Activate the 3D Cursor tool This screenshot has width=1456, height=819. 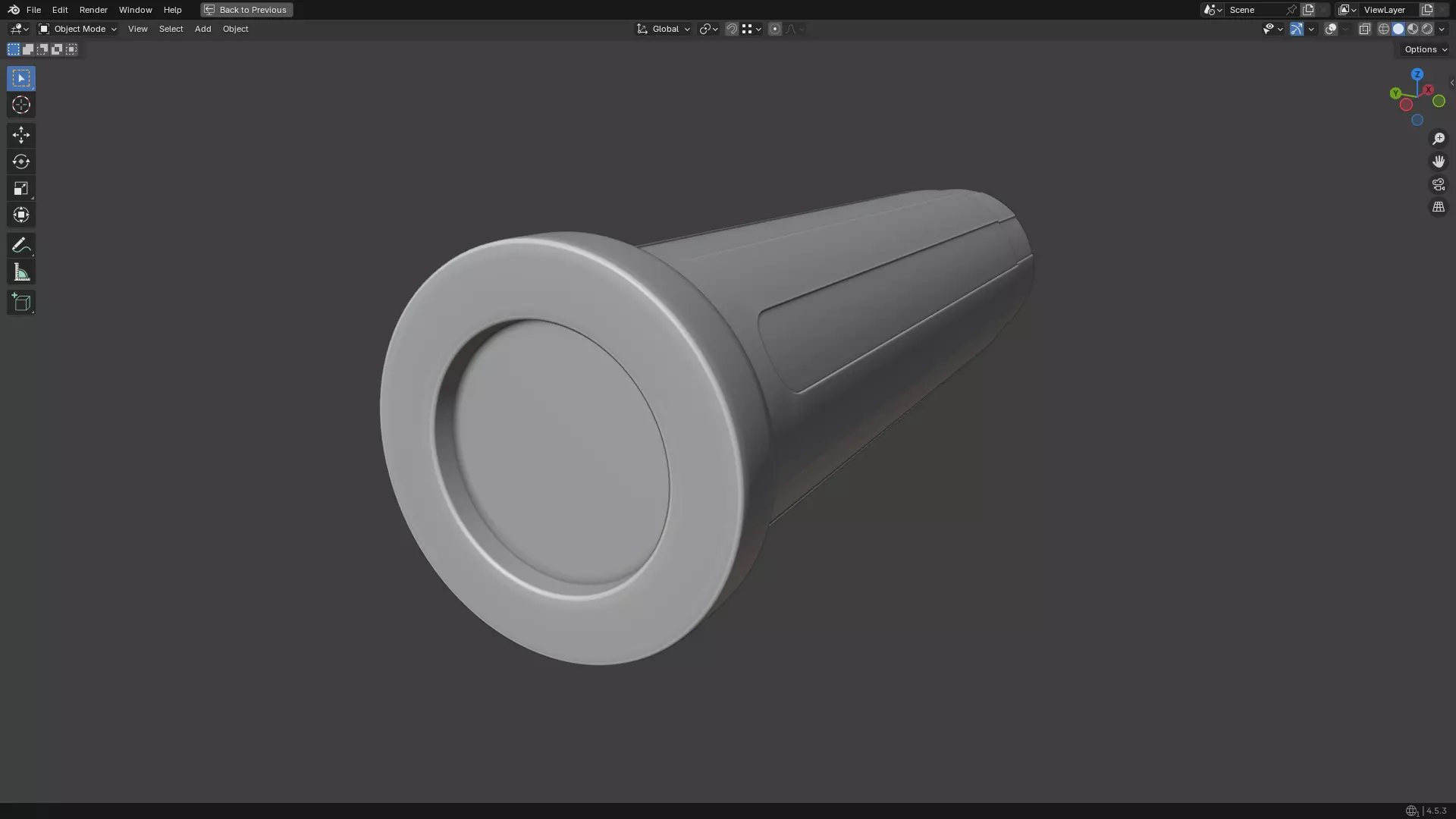pos(21,105)
